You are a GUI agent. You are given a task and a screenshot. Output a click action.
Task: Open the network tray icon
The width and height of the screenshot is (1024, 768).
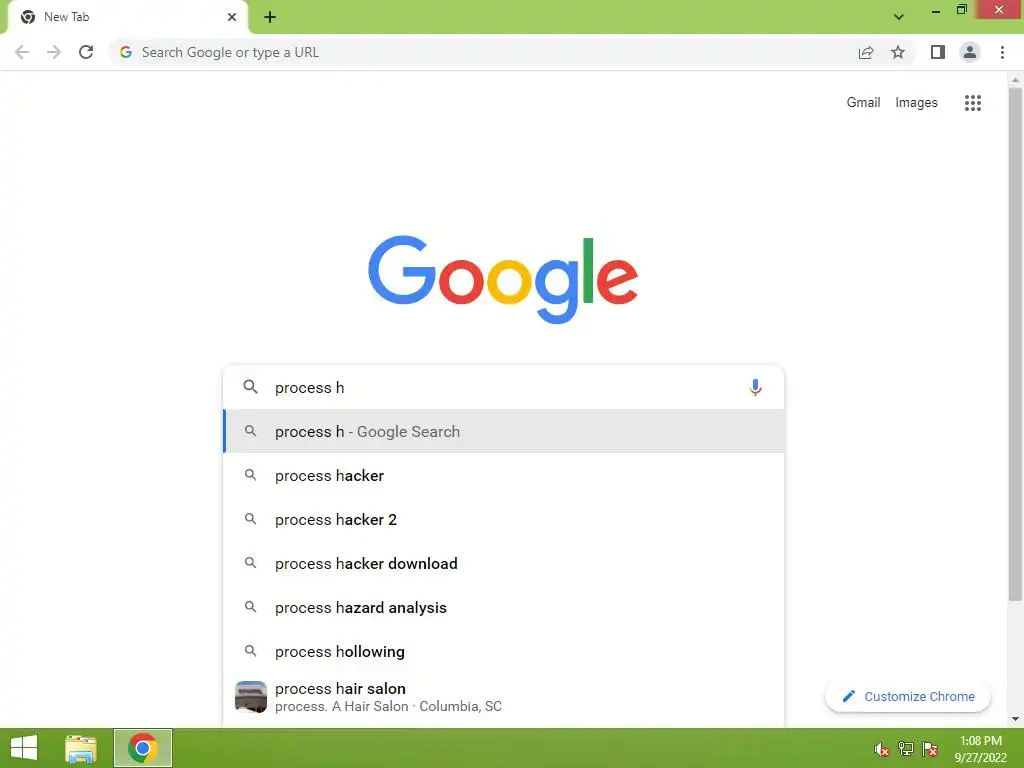(905, 749)
